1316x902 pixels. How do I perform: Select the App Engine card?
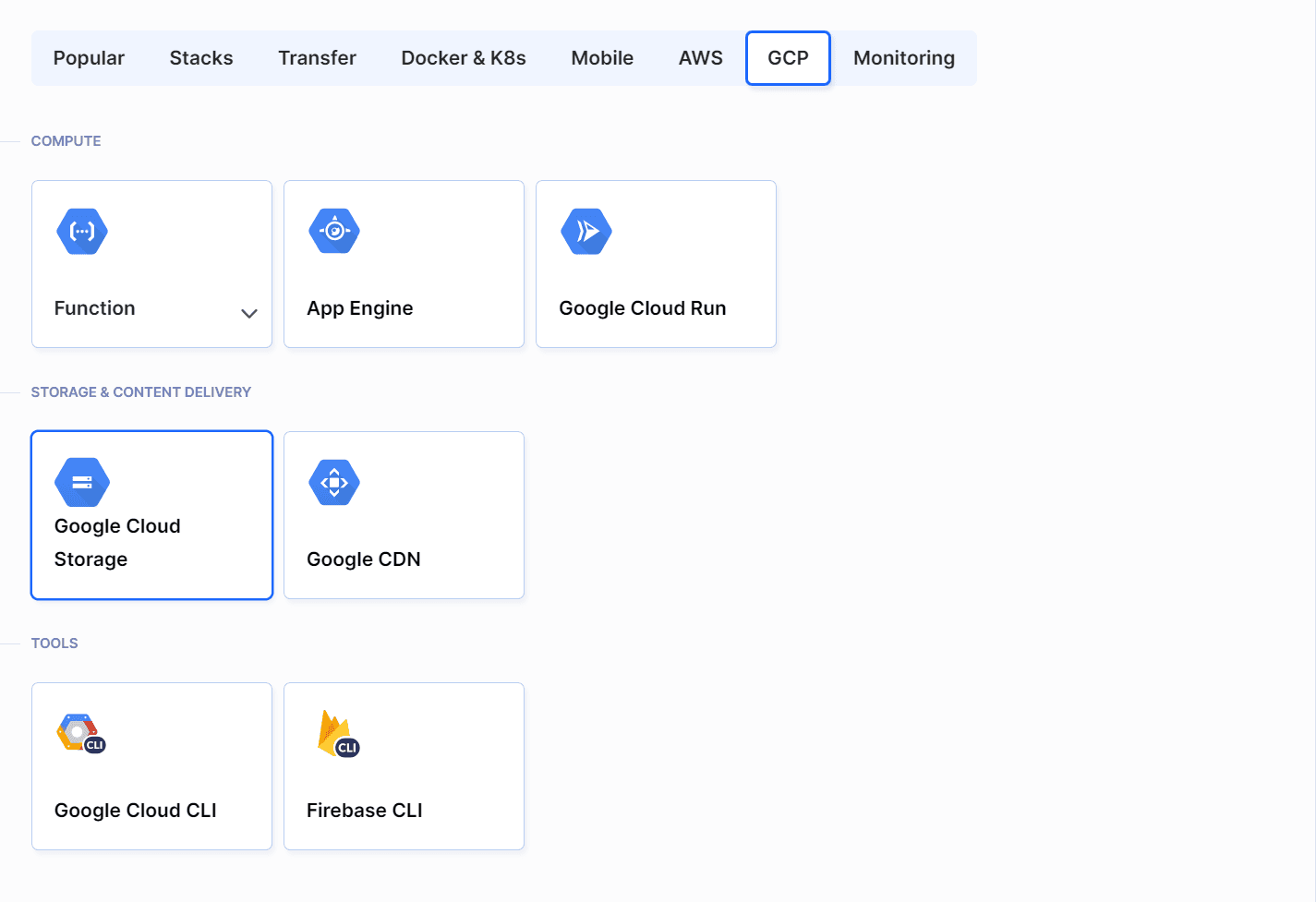pos(404,264)
